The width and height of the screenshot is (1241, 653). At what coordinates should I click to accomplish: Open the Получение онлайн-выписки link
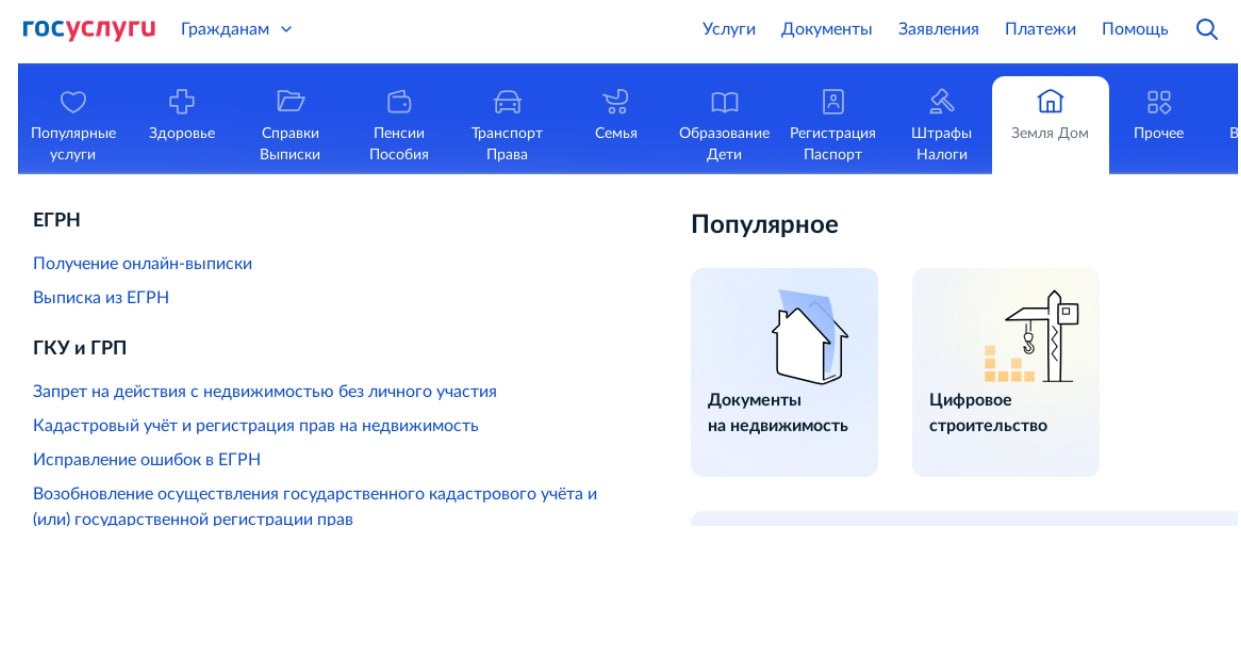142,264
